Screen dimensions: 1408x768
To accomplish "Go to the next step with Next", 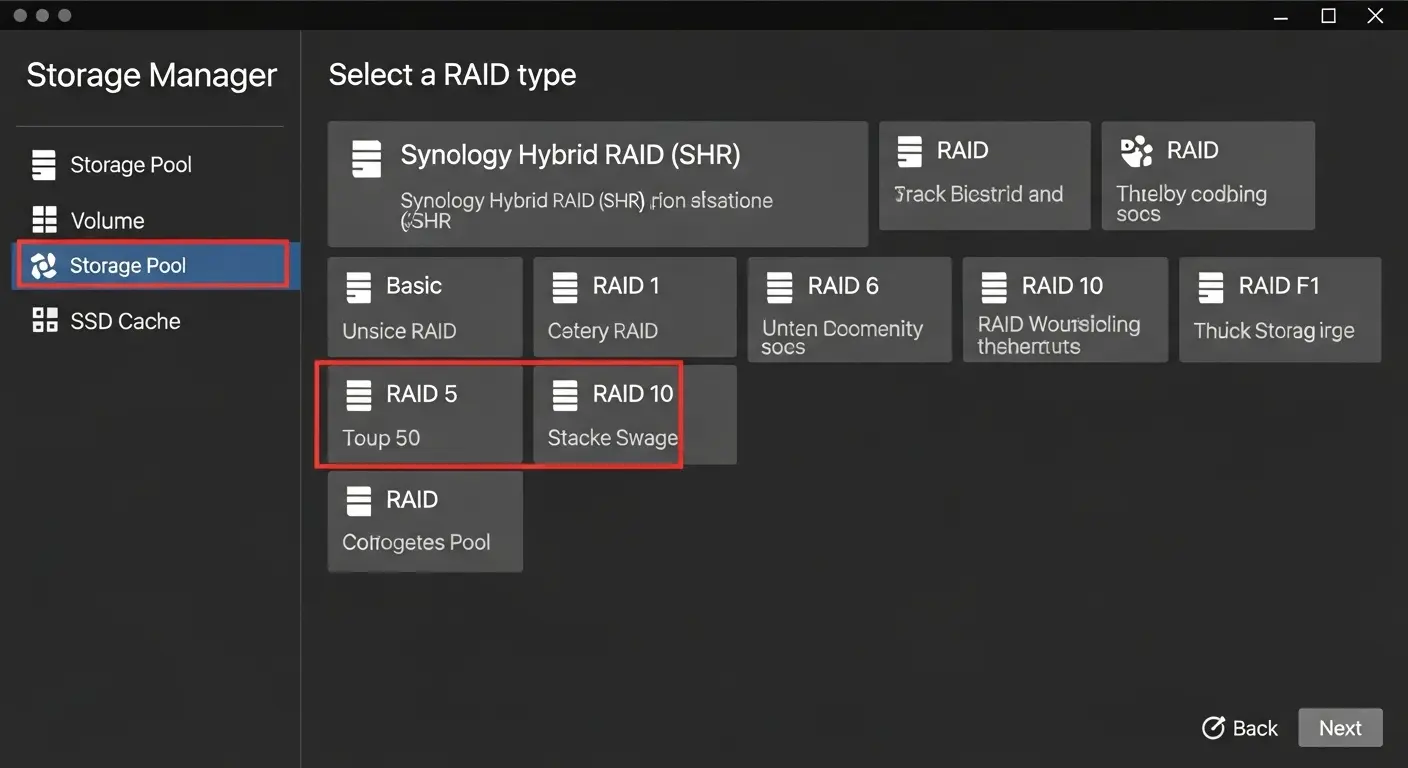I will coord(1340,728).
